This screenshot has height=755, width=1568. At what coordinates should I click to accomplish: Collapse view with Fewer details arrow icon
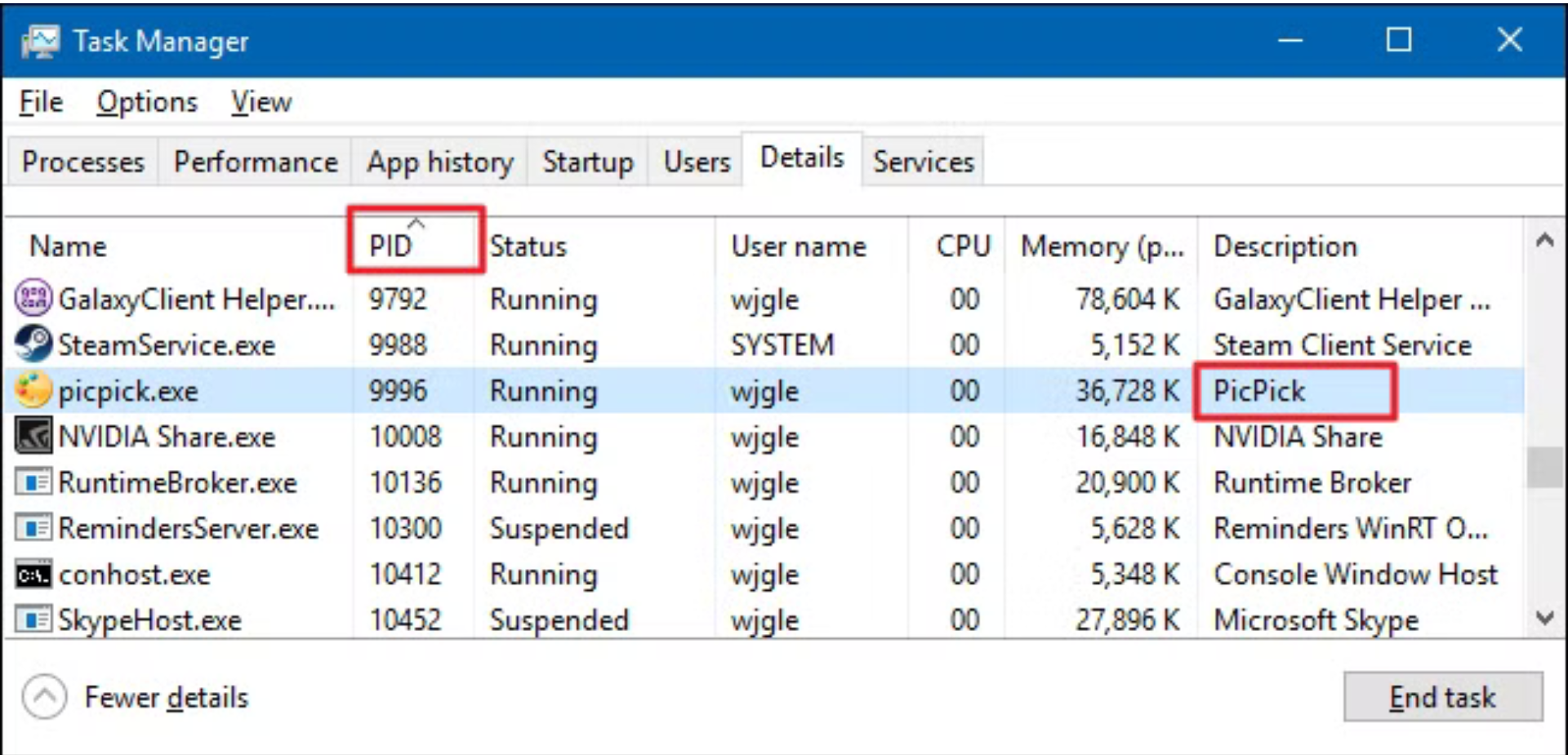coord(44,697)
